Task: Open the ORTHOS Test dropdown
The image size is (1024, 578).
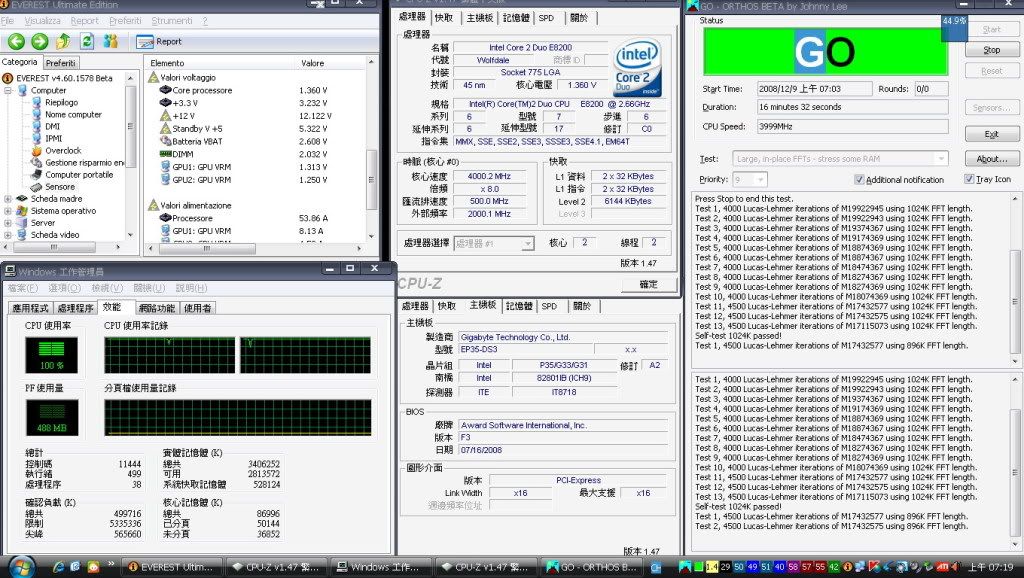Action: tap(941, 159)
